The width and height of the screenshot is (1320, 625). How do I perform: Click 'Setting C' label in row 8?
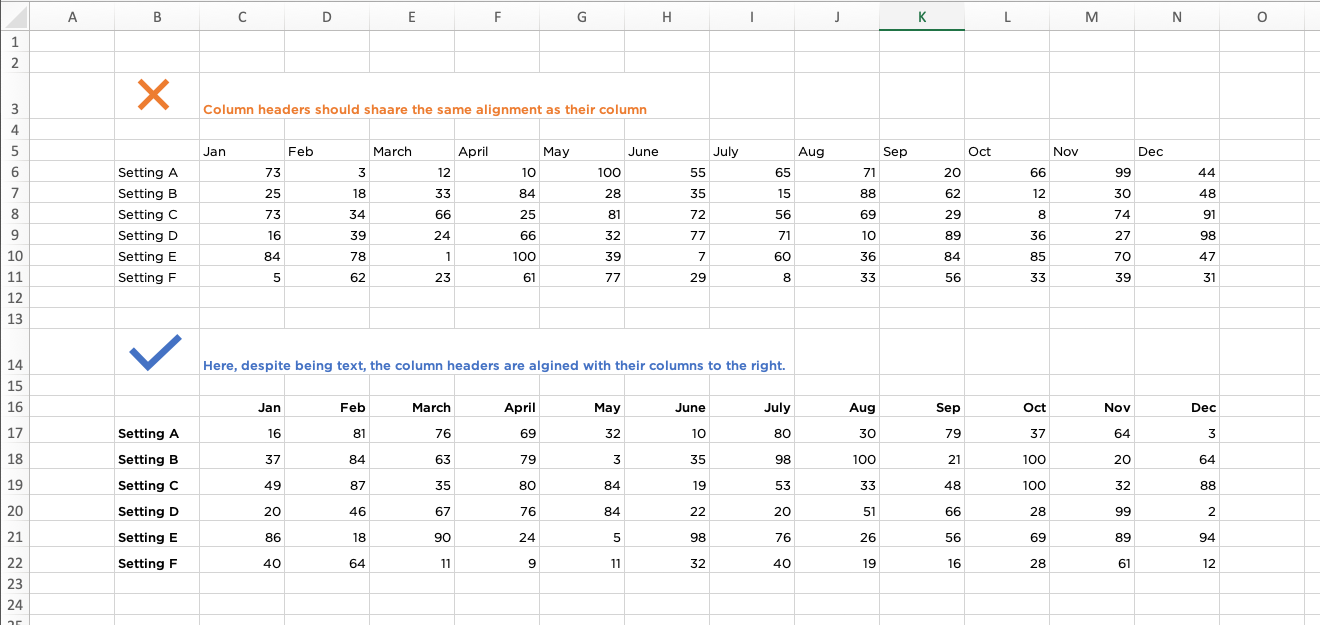point(147,215)
